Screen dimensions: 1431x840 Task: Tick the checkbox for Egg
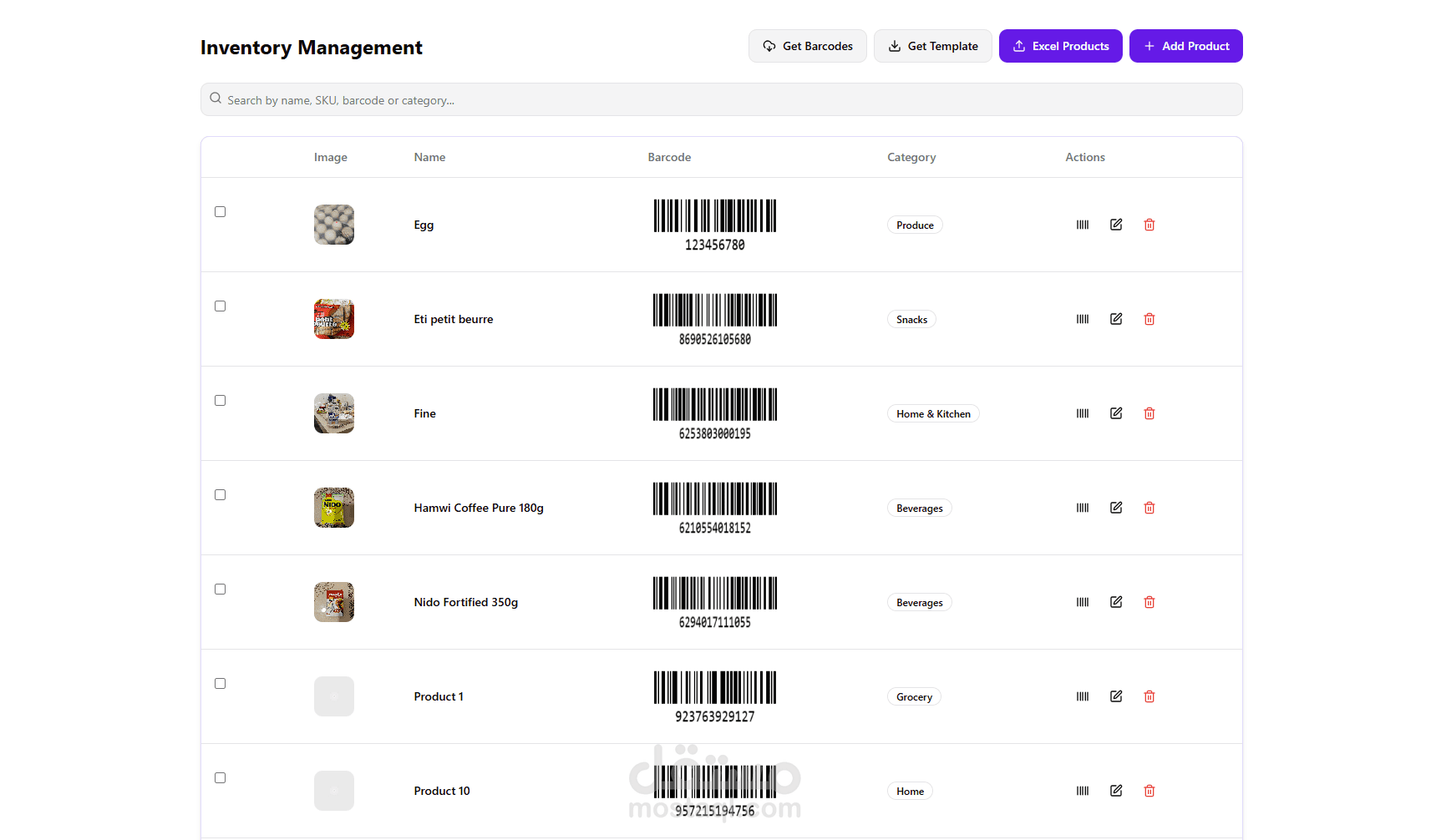tap(221, 212)
